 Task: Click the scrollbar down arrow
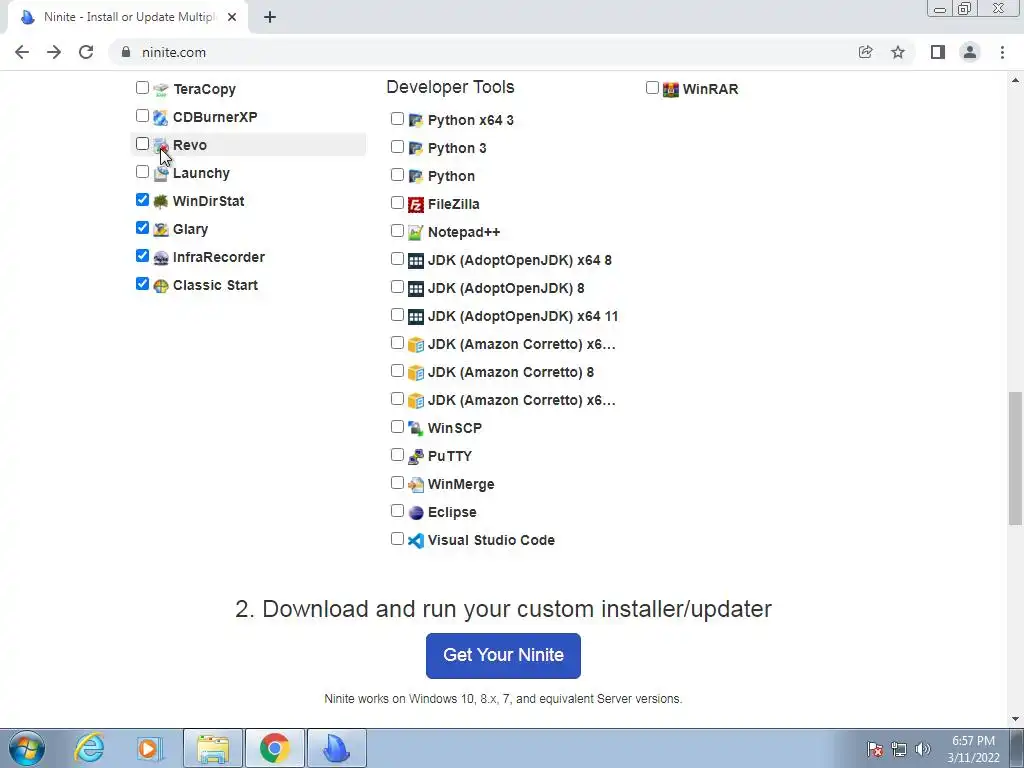(x=1015, y=719)
